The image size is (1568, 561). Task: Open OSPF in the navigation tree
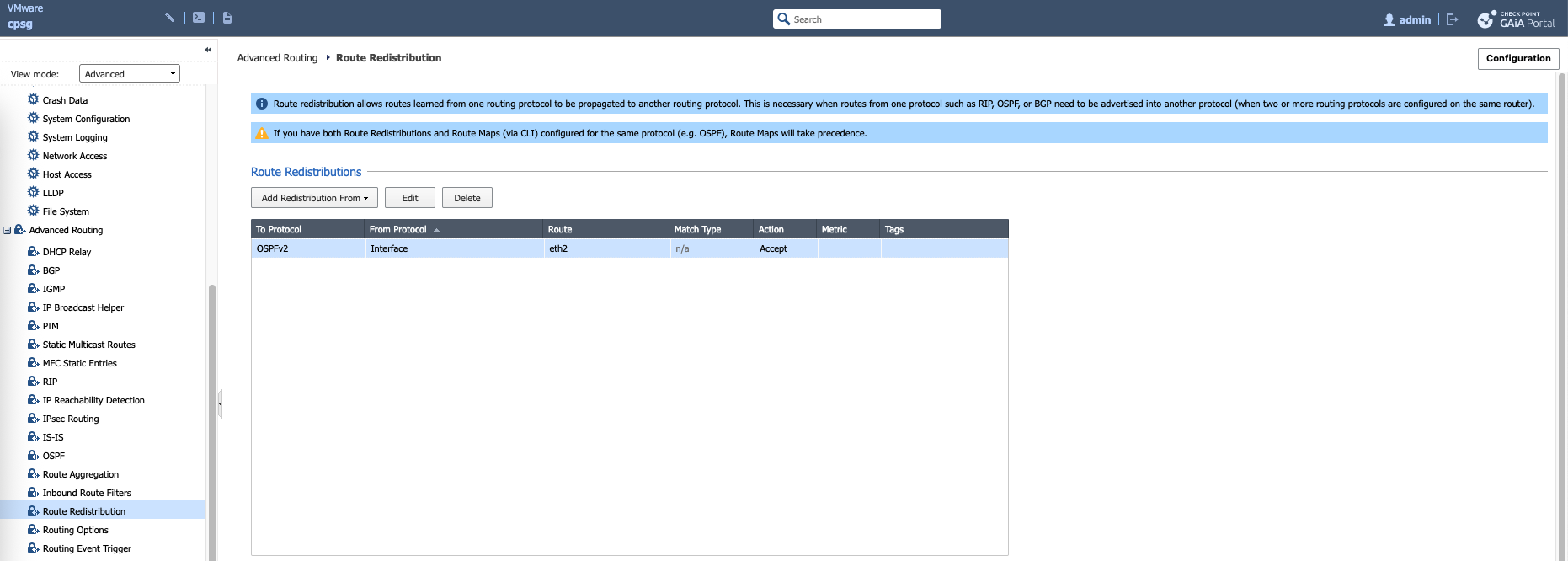(53, 456)
